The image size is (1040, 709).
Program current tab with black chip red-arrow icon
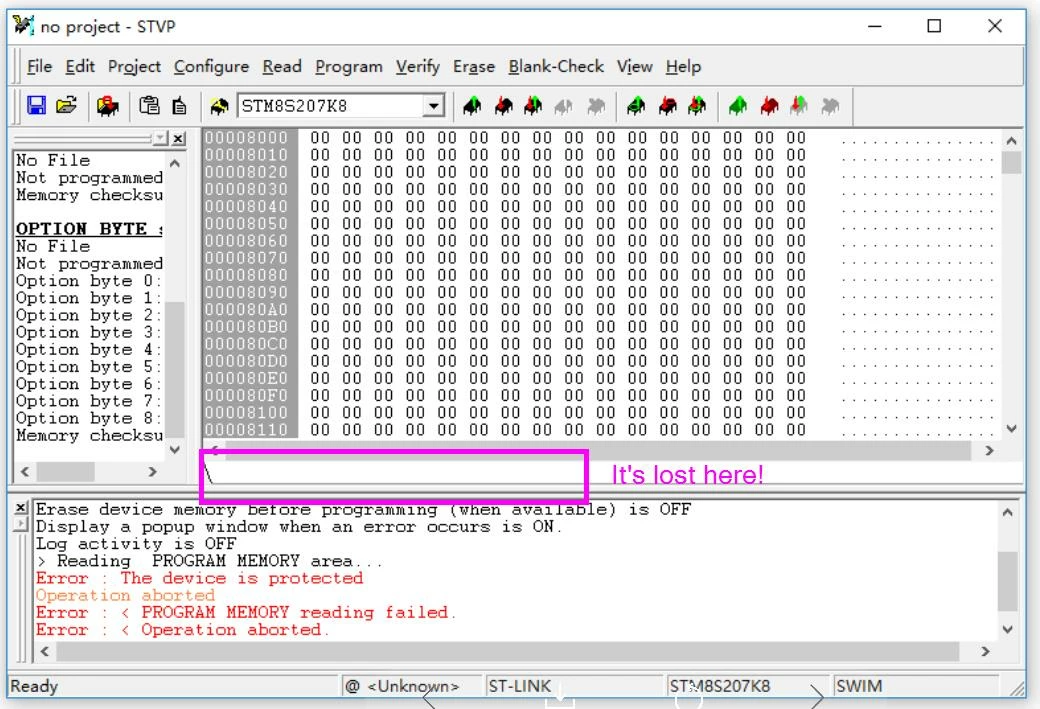coord(503,105)
